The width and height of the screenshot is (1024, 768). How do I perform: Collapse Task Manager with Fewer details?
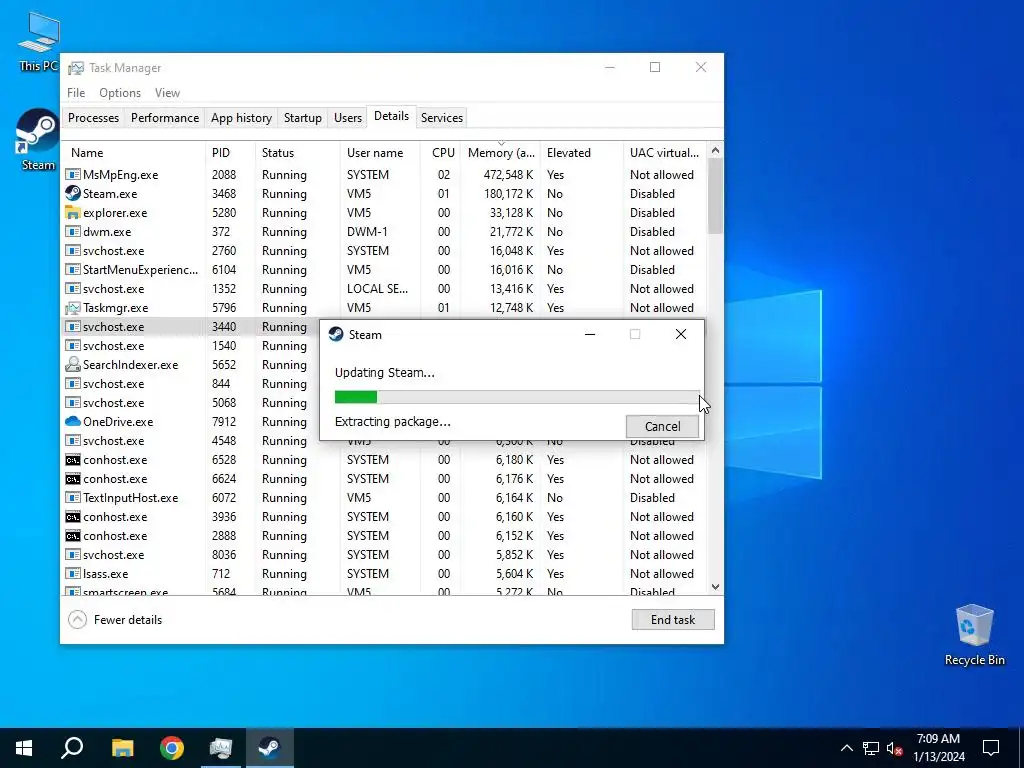(115, 620)
